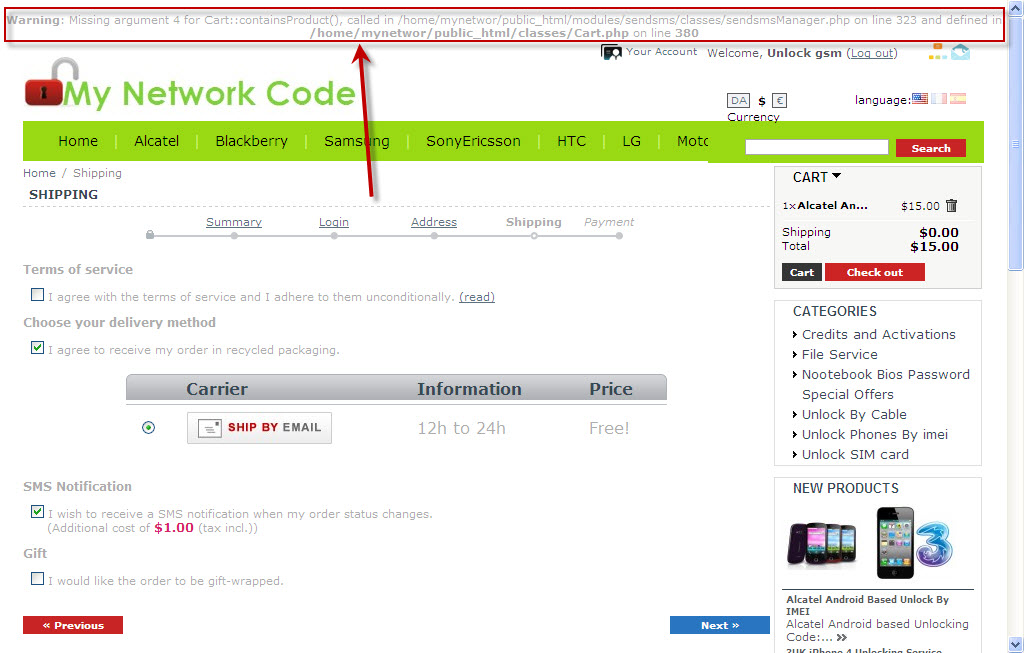Screen dimensions: 1024x653
Task: Open Special Offers category
Action: [x=848, y=394]
